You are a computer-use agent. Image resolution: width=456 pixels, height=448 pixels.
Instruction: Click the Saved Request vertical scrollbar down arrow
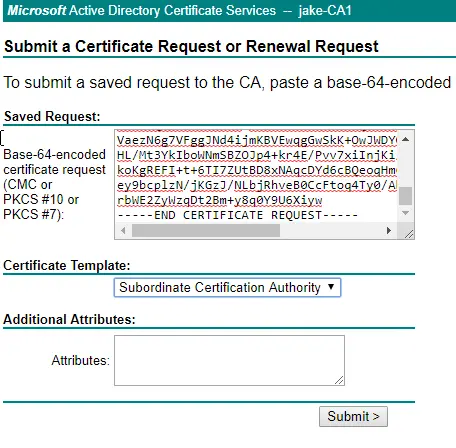(x=405, y=213)
